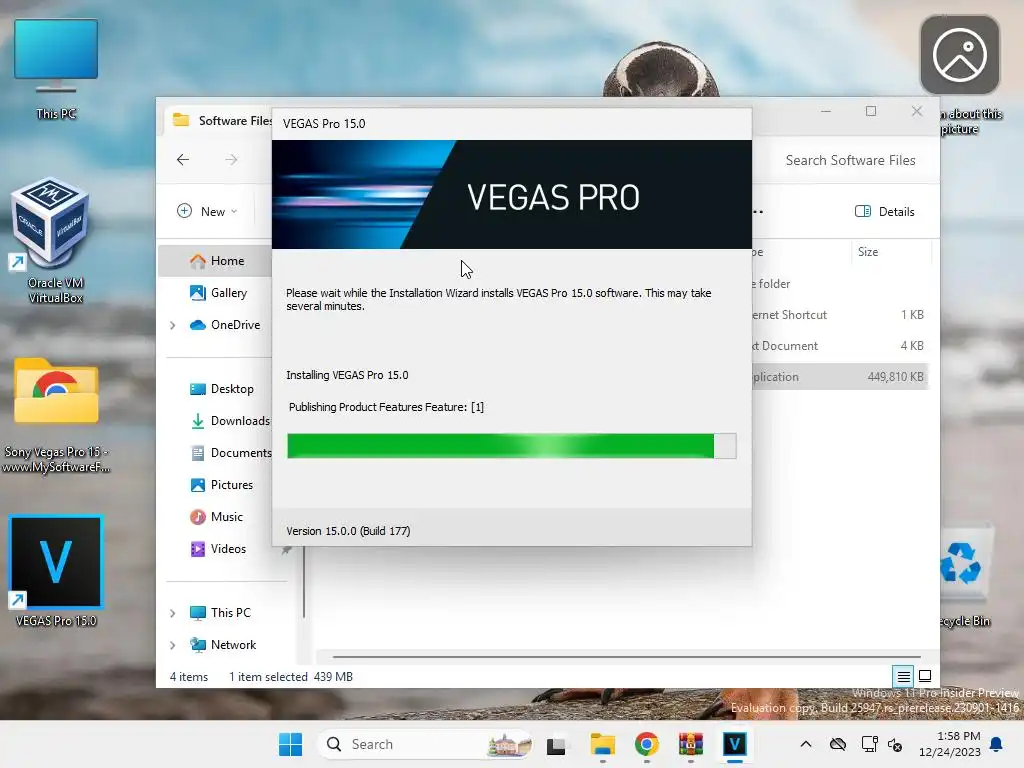Image resolution: width=1024 pixels, height=768 pixels.
Task: Open the Recycle Bin desktop icon
Action: 964,575
